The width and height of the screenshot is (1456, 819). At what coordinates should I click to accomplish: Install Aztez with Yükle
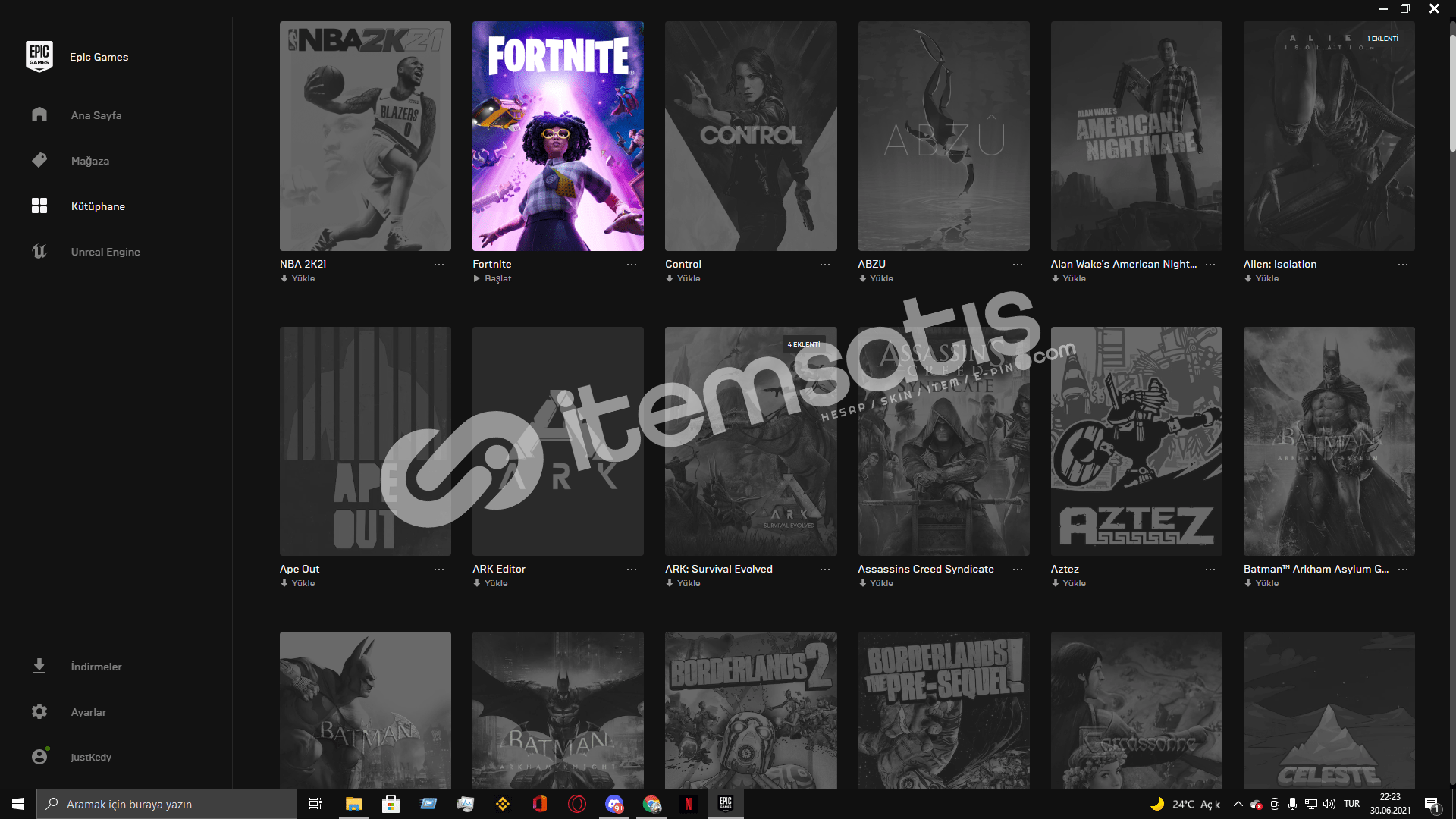coord(1068,583)
